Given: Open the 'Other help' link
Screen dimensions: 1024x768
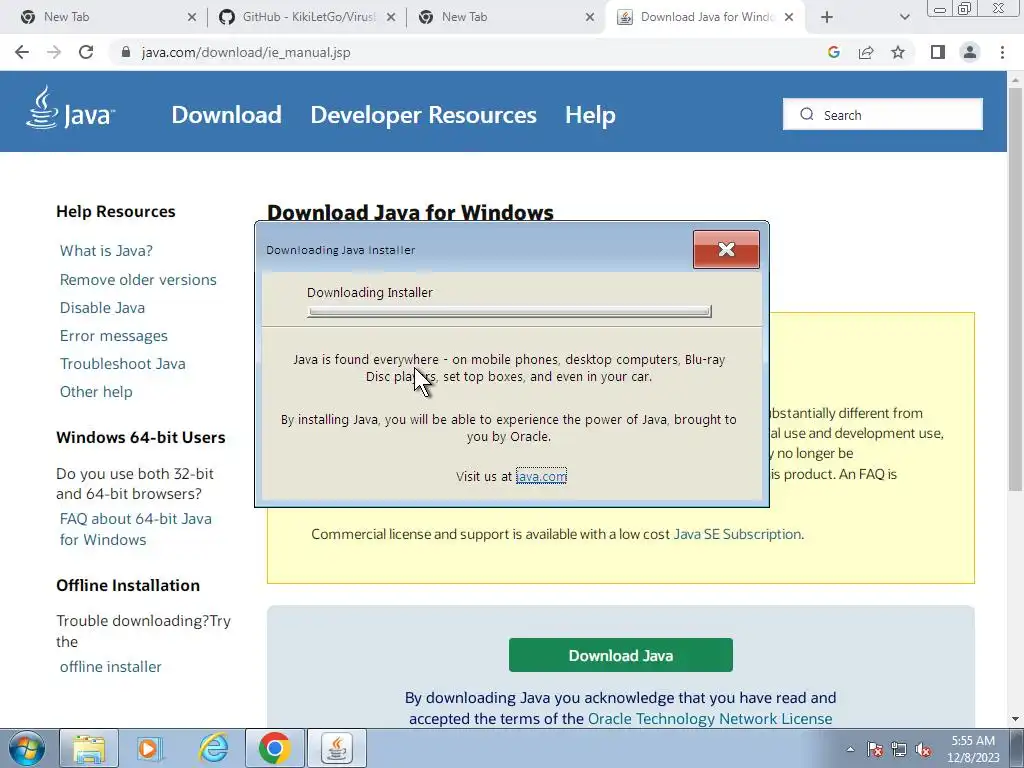Looking at the screenshot, I should tap(96, 392).
